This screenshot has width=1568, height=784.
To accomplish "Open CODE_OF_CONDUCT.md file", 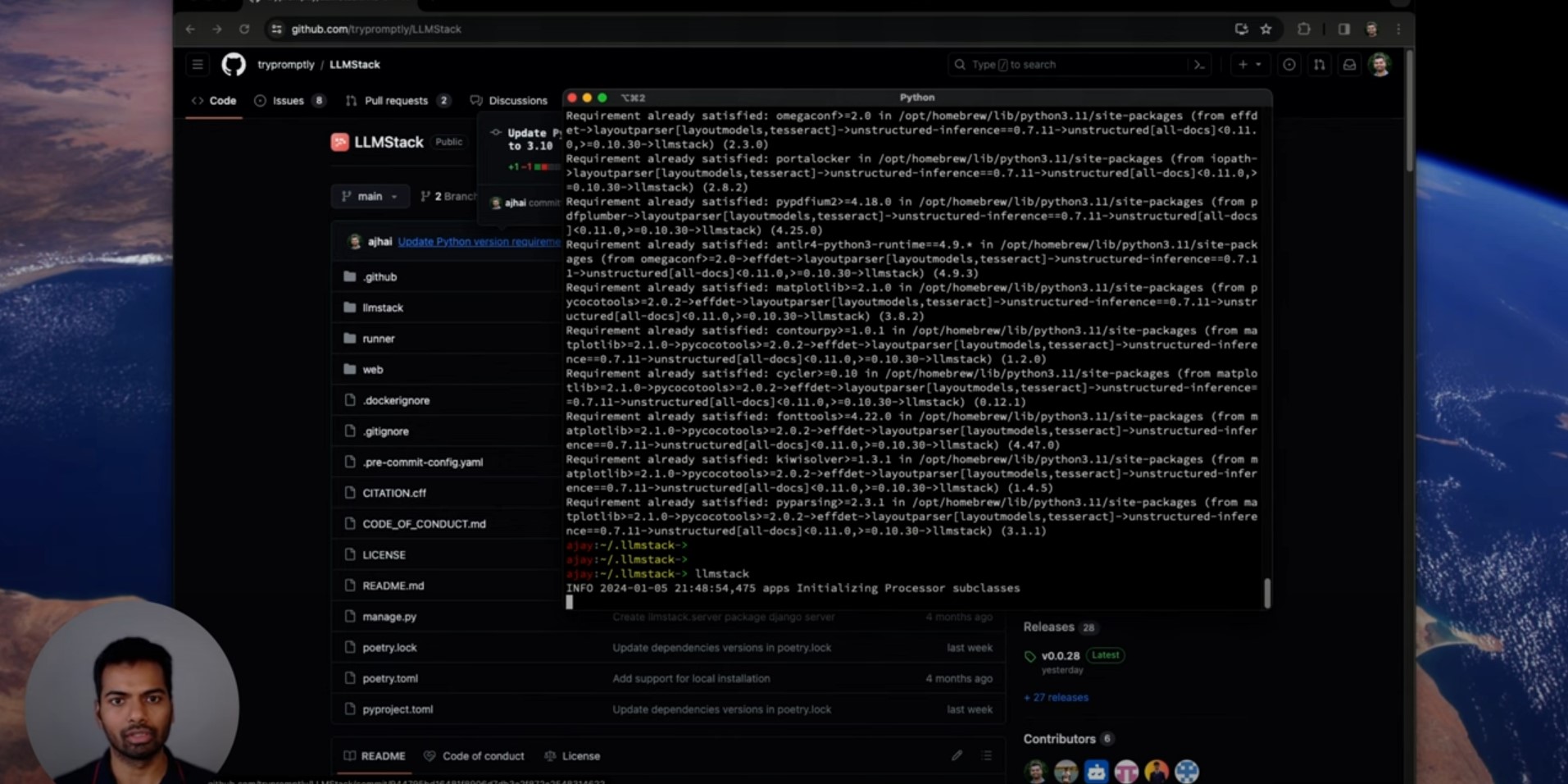I will click(x=424, y=524).
